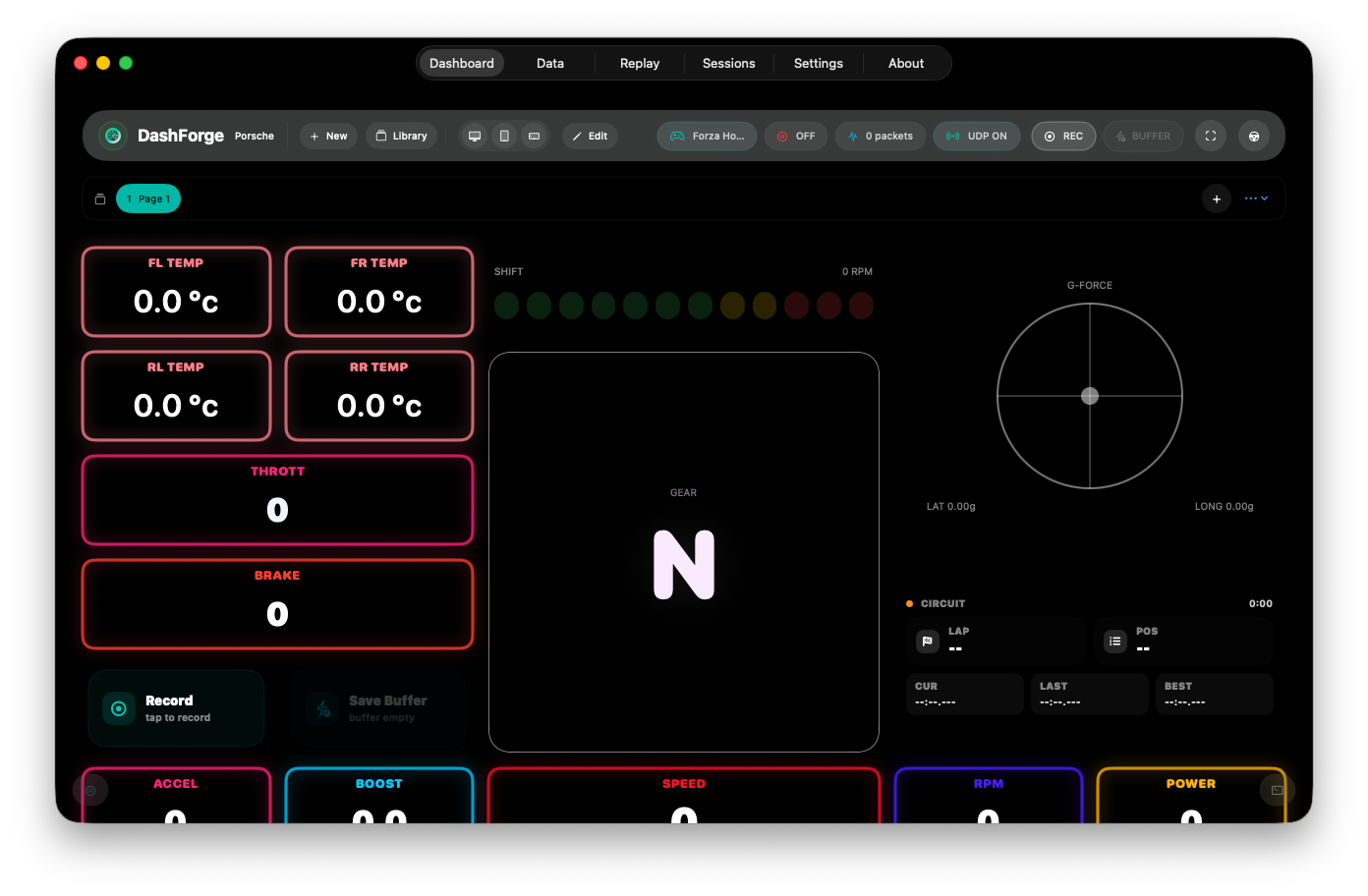This screenshot has width=1368, height=896.
Task: Click the Edit dashboard button
Action: point(590,136)
